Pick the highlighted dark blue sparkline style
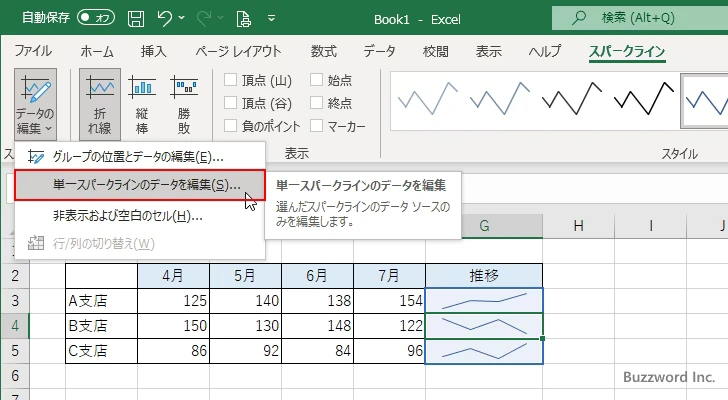Image resolution: width=728 pixels, height=400 pixels. (x=705, y=100)
